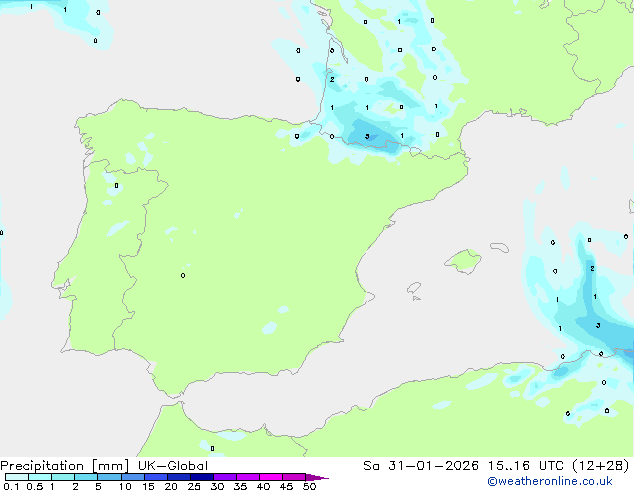Click the '0.1' legend scale label
This screenshot has width=634, height=490.
(x=11, y=486)
